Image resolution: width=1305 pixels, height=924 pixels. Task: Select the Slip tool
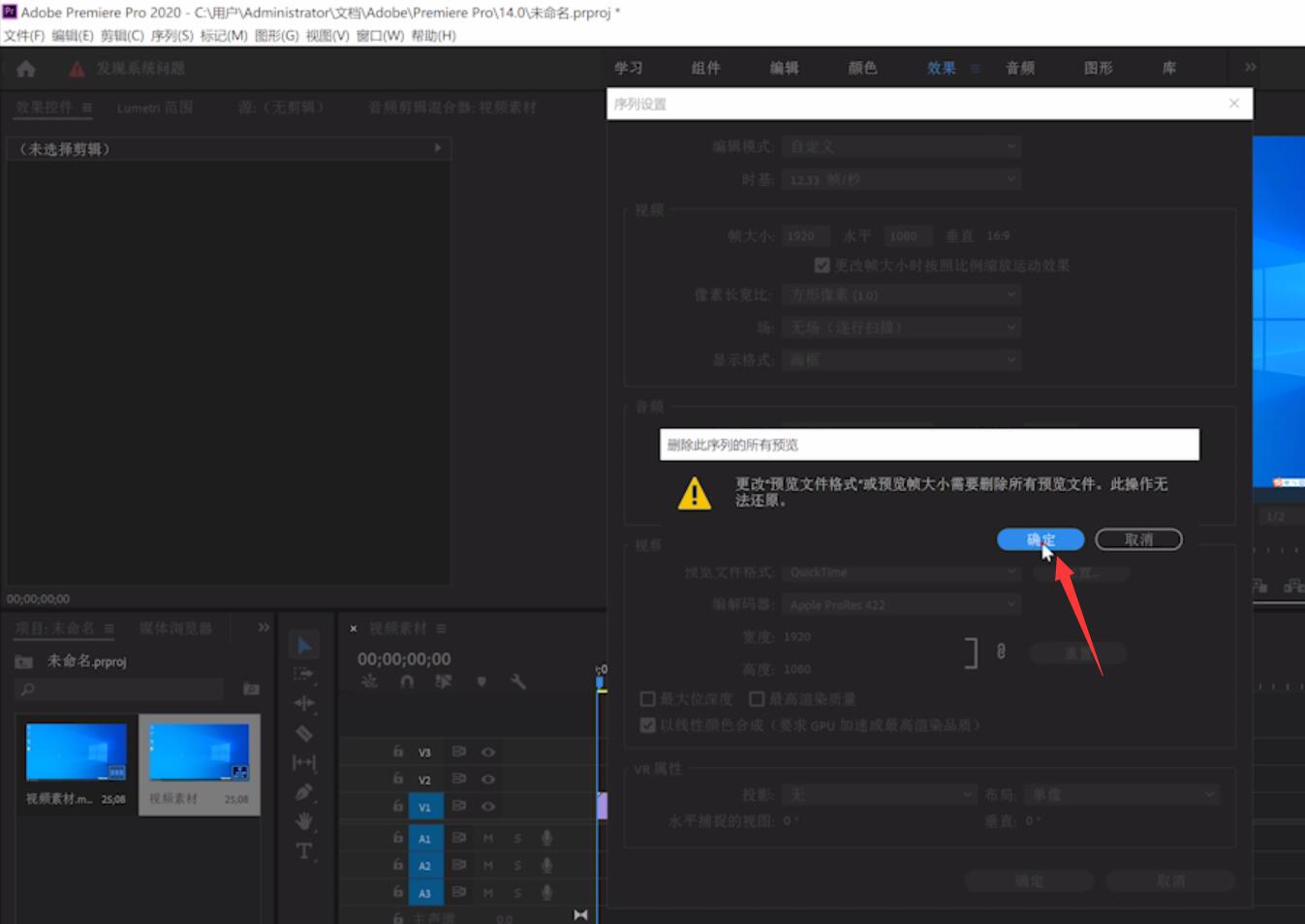click(304, 763)
